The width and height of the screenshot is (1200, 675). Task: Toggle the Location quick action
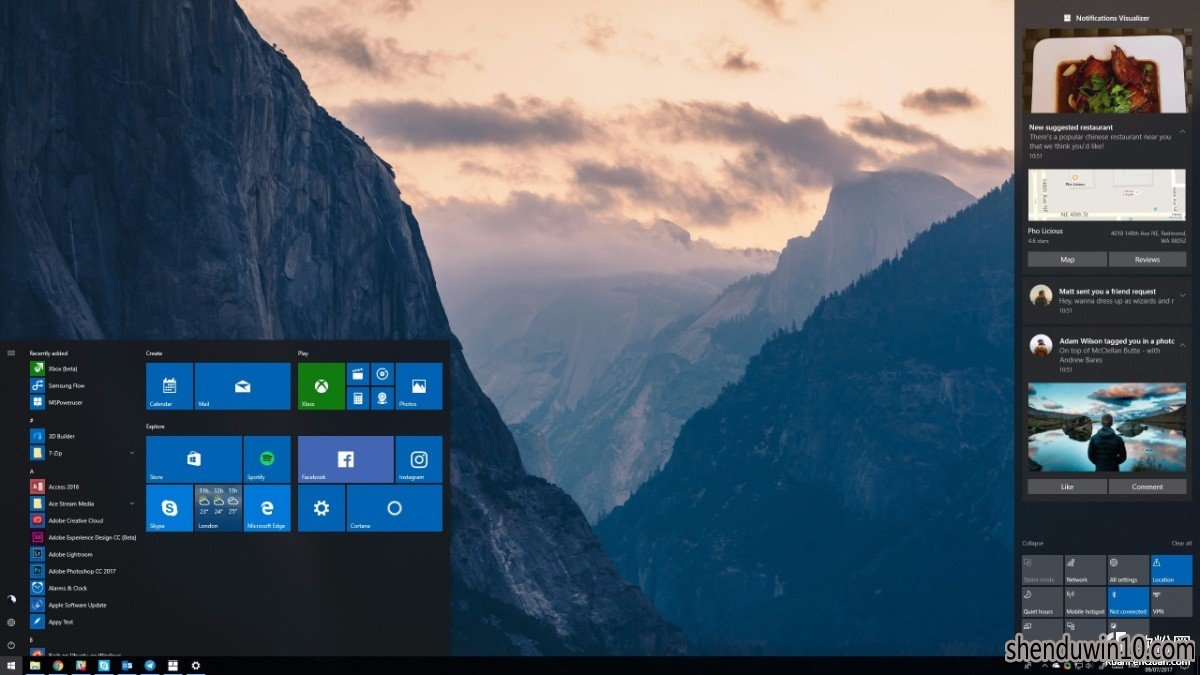point(1171,570)
